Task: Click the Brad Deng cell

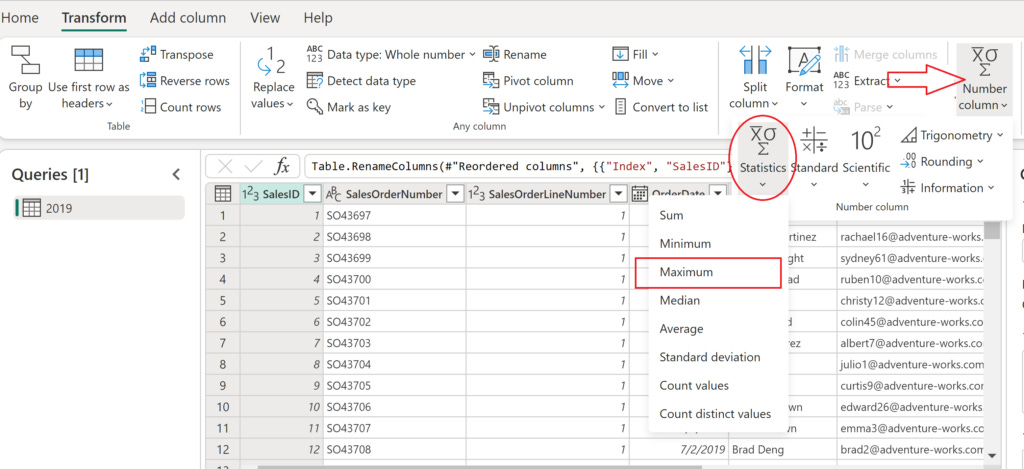Action: tap(782, 450)
